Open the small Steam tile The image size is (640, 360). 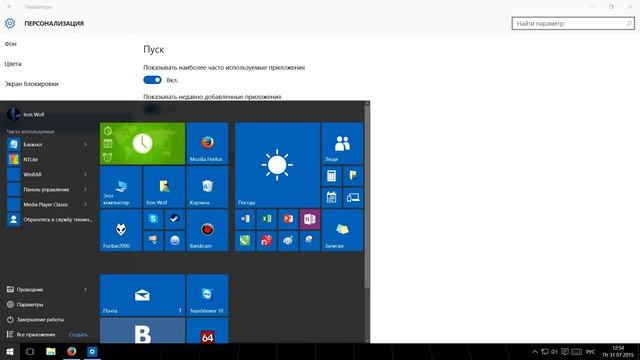[175, 219]
